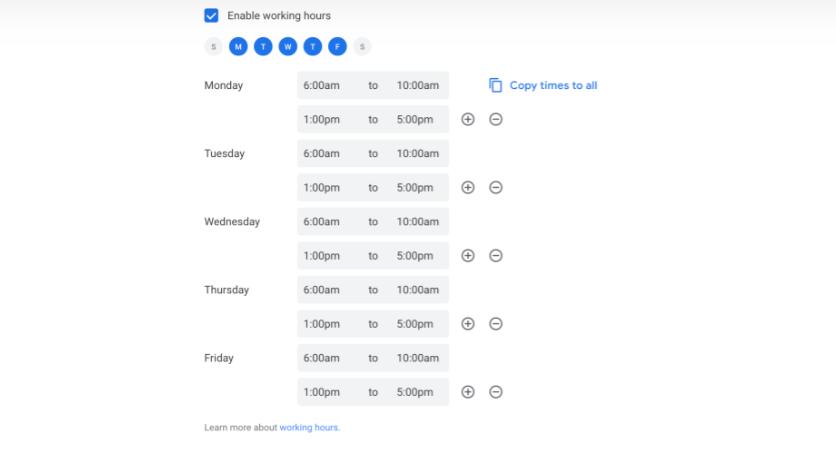The image size is (836, 462).
Task: Add another time period for Friday
Action: coord(467,392)
